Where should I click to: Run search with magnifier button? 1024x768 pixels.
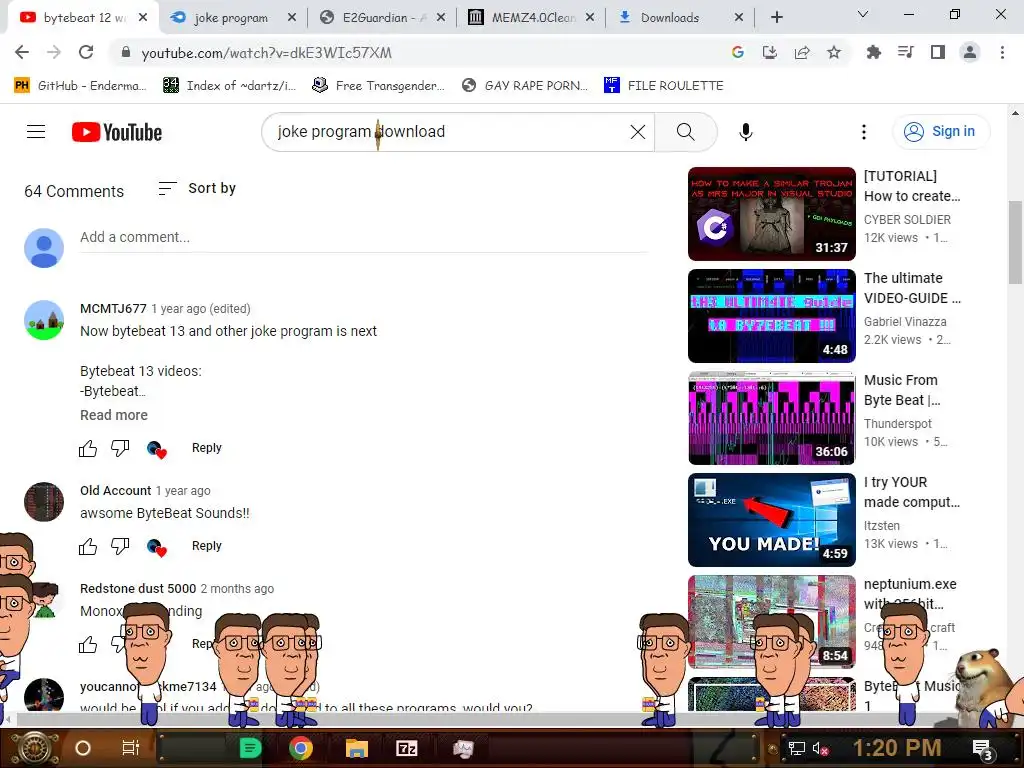point(686,132)
